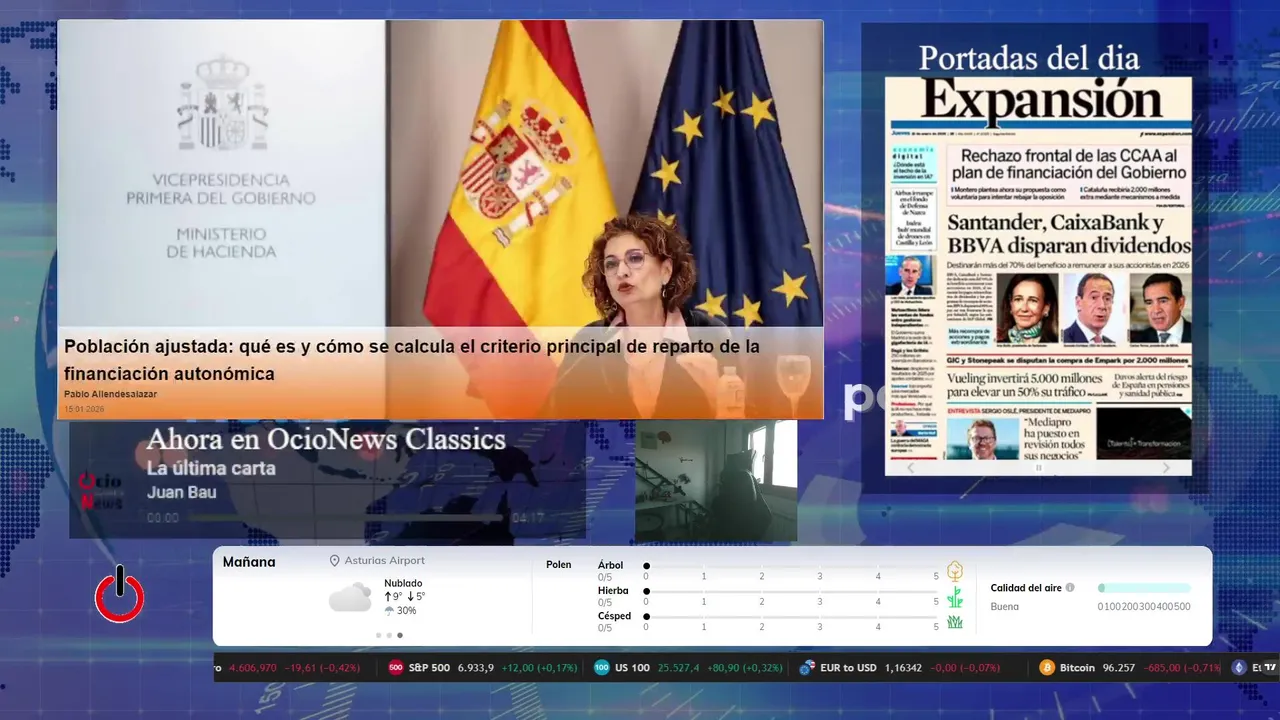Click the Césped grass pollen icon
Viewport: 1280px width, 720px height.
pos(955,622)
